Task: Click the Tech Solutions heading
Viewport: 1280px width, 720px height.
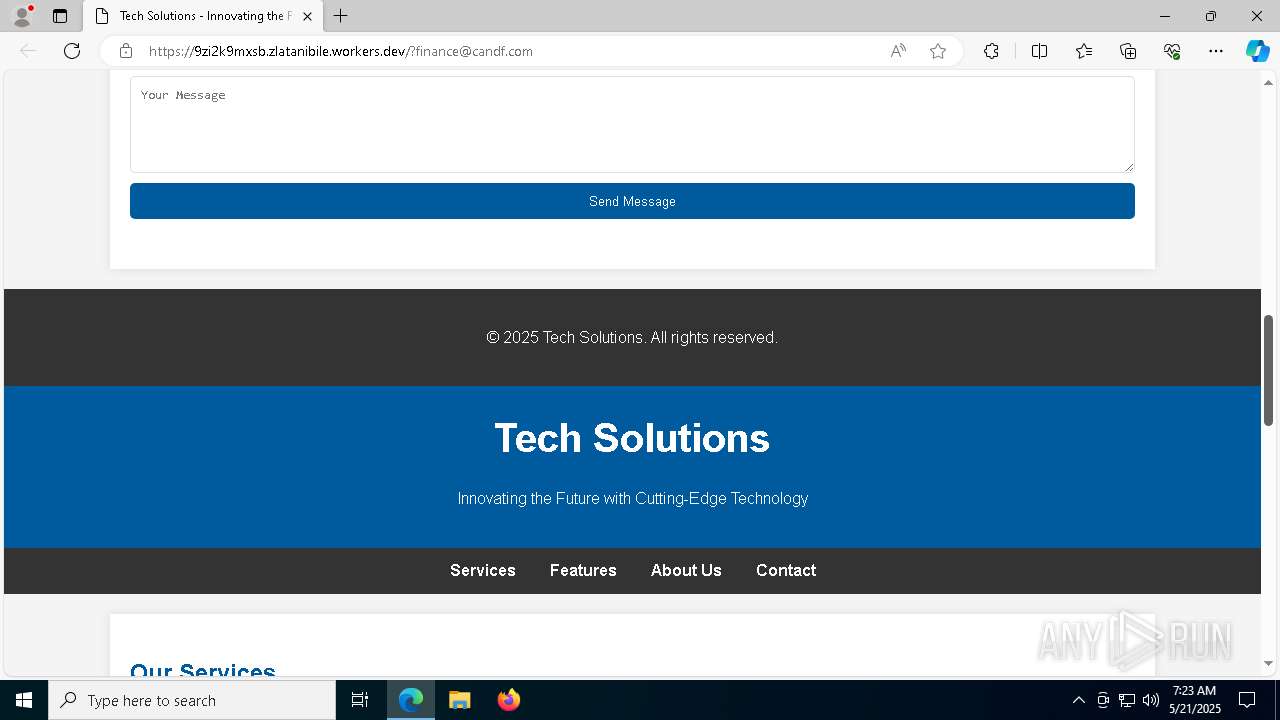Action: 632,438
